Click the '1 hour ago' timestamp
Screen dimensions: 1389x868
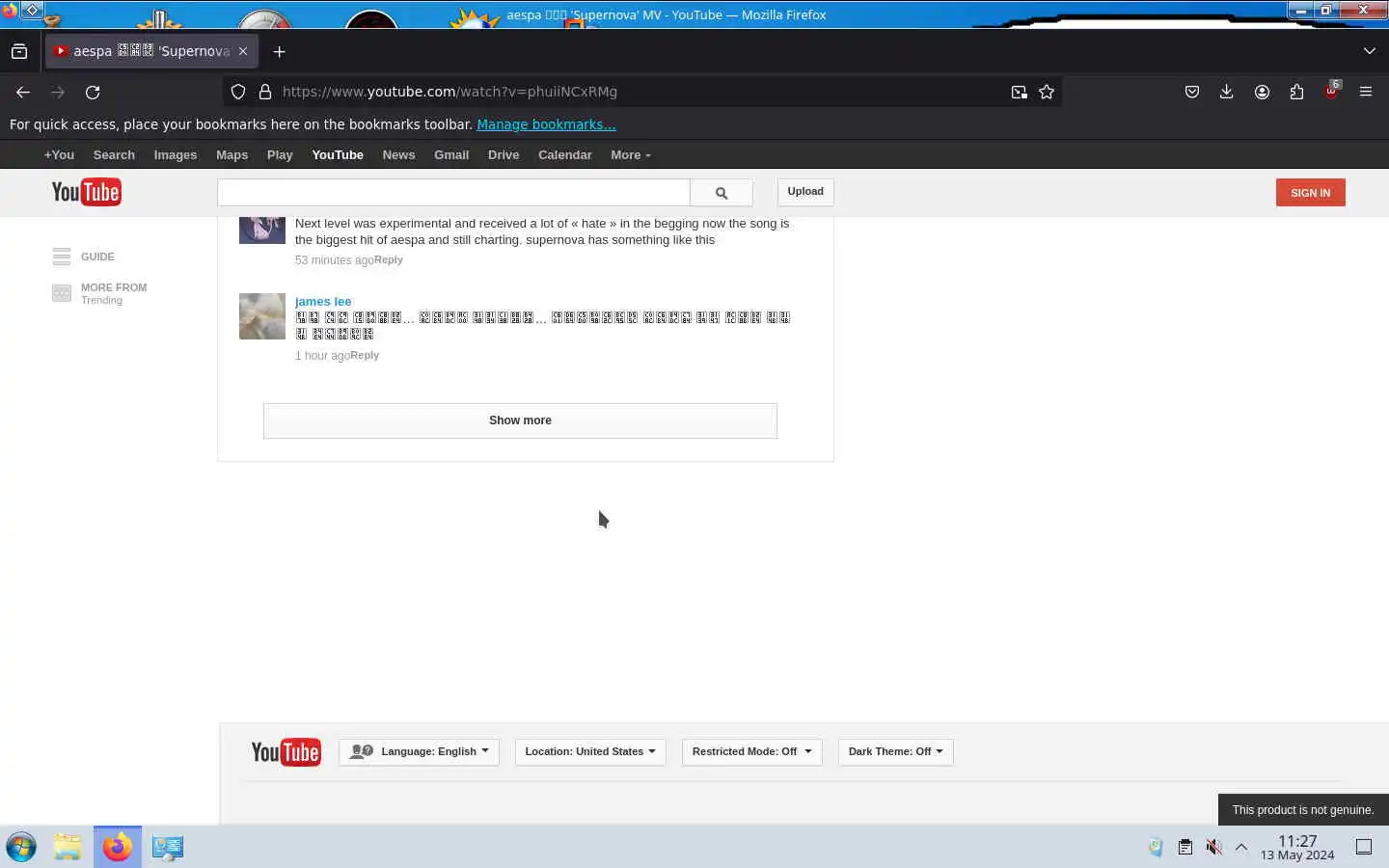pyautogui.click(x=322, y=356)
